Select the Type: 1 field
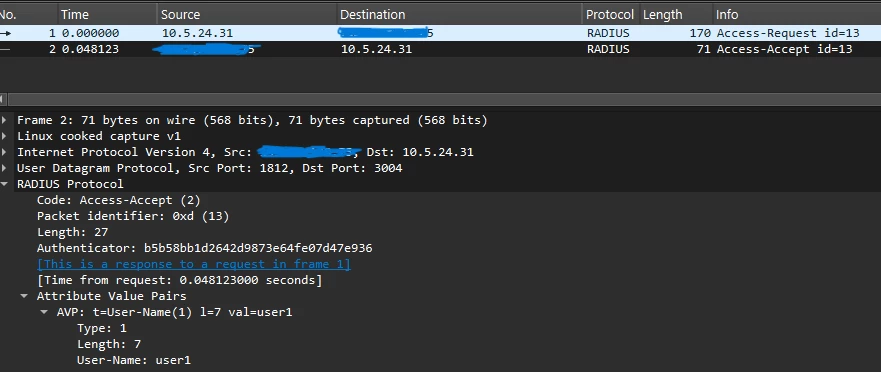 102,328
